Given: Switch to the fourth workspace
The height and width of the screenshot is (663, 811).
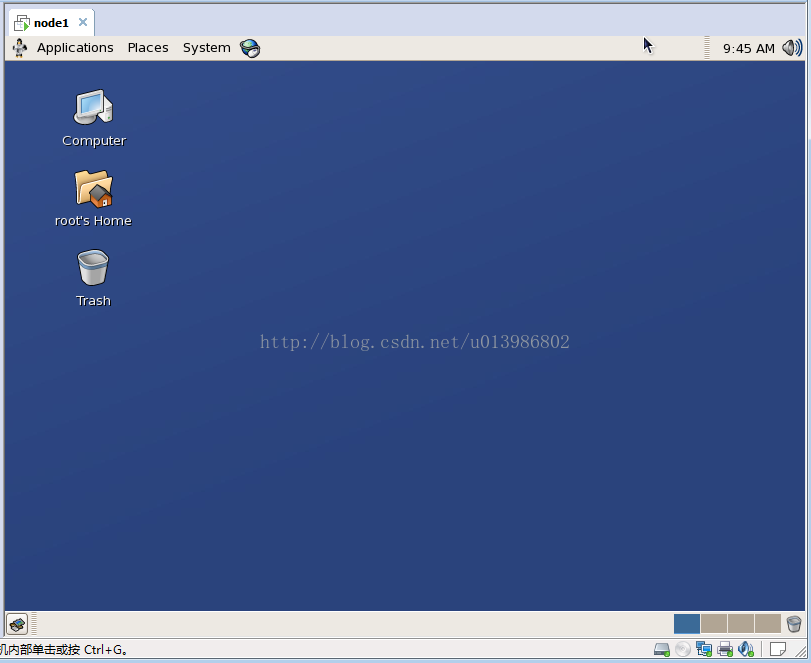Looking at the screenshot, I should coord(768,624).
